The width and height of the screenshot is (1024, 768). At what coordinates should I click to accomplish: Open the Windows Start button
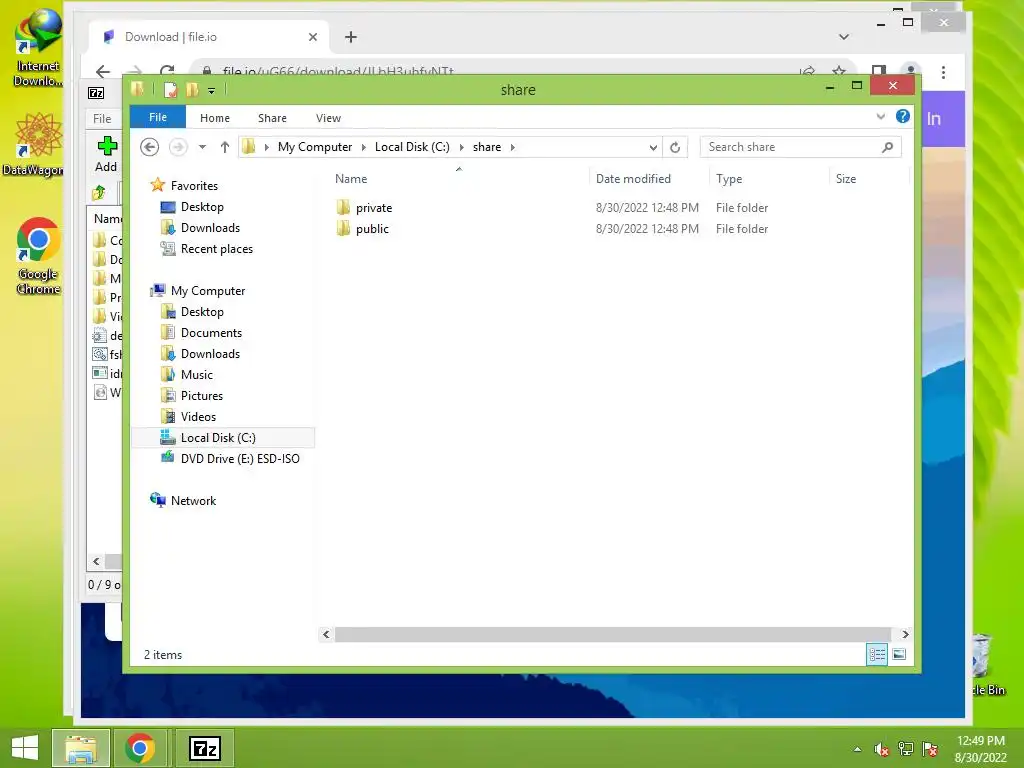tap(25, 748)
